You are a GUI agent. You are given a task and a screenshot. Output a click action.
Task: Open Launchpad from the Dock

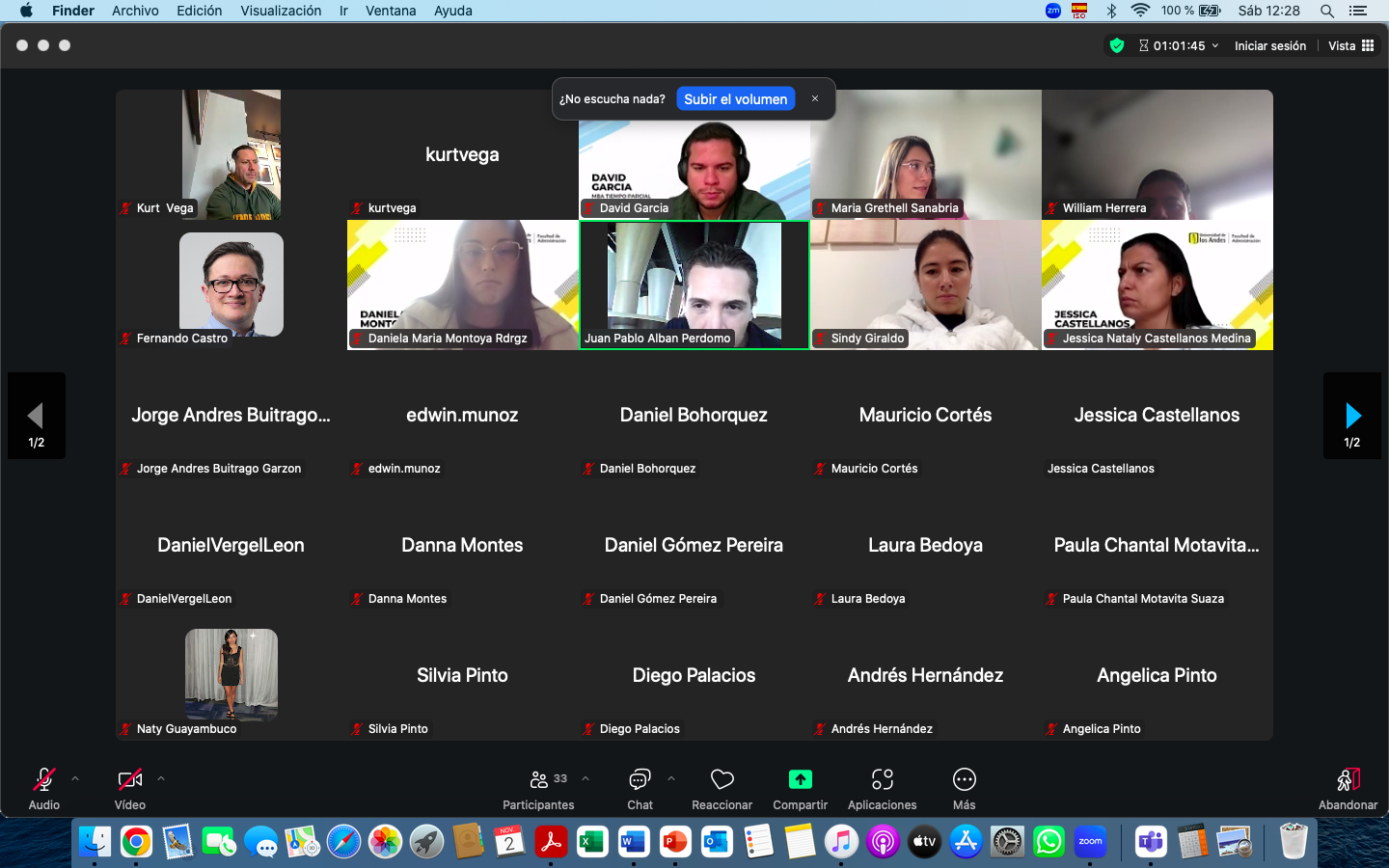426,842
